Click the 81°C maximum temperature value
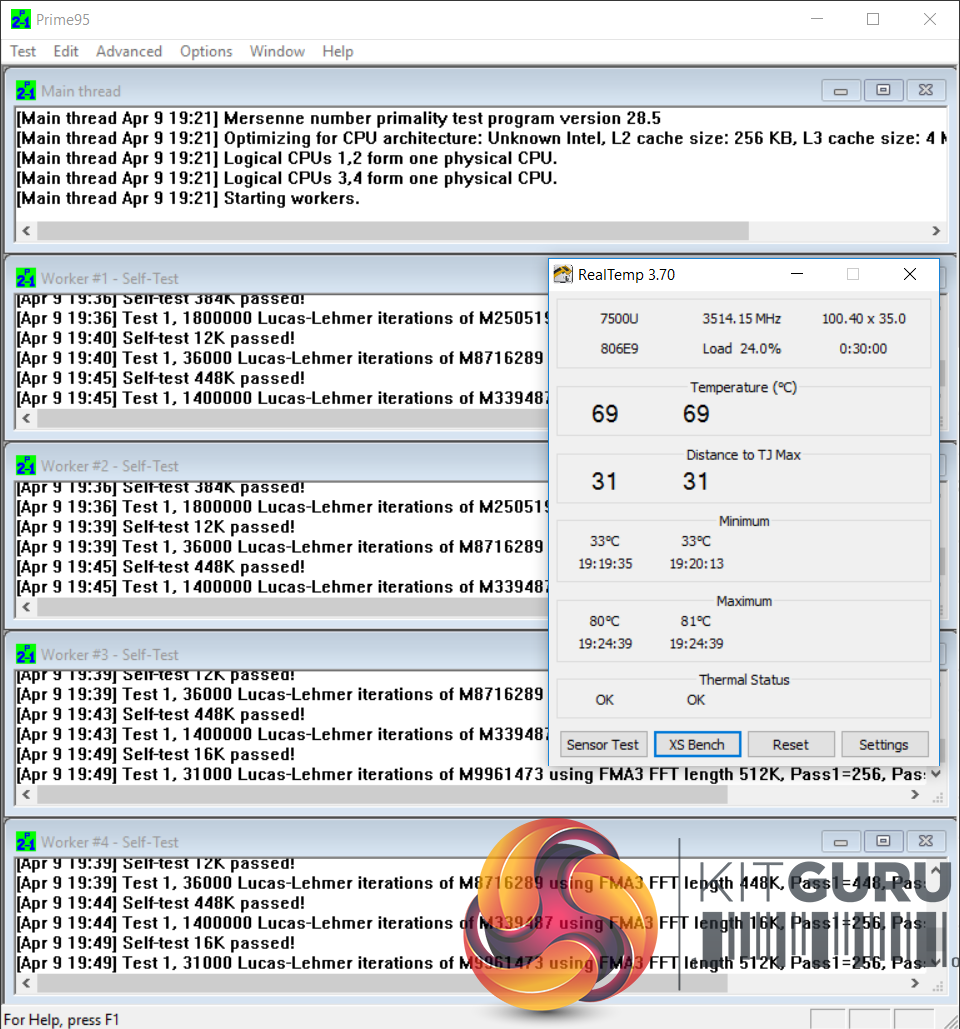The width and height of the screenshot is (960, 1029). point(696,621)
